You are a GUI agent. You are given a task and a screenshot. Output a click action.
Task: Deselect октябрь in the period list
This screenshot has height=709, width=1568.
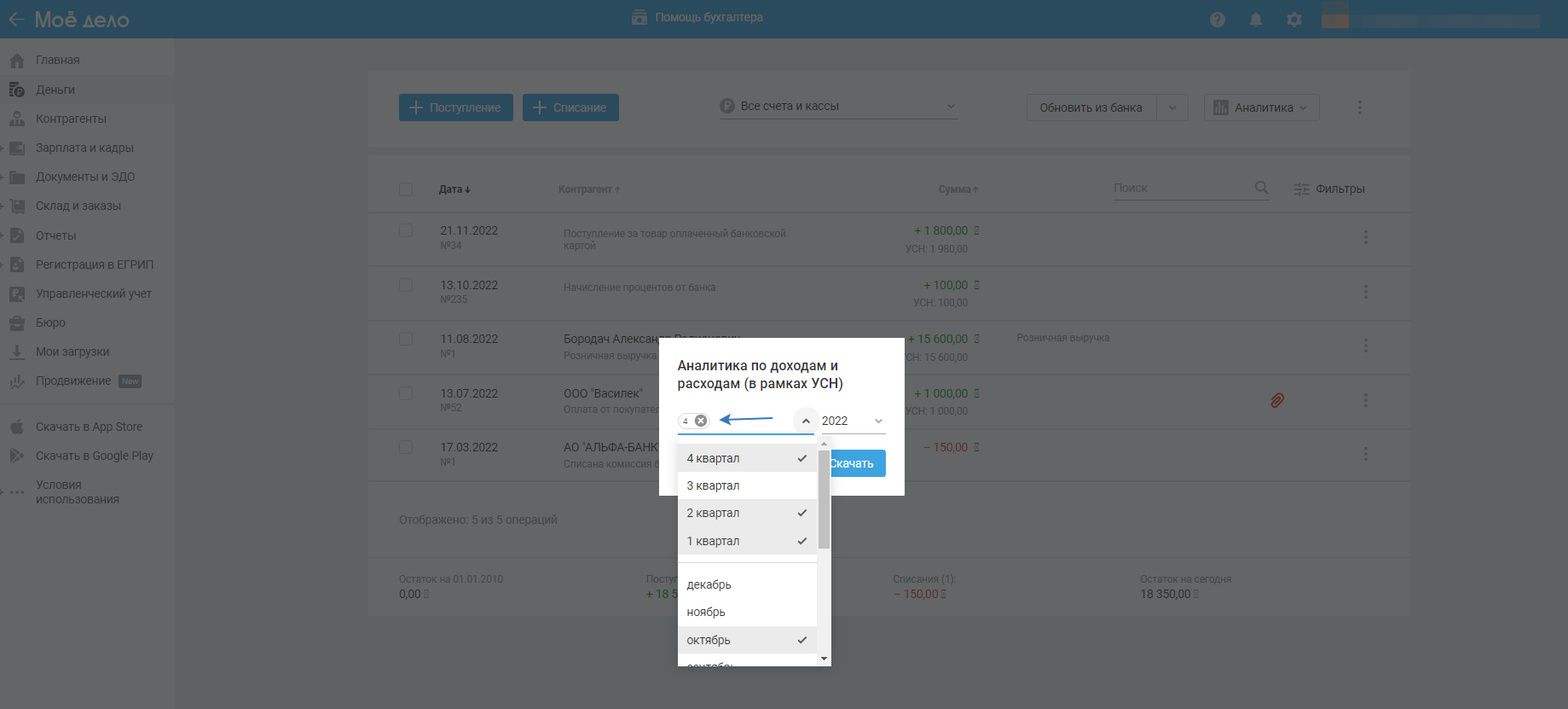pyautogui.click(x=747, y=640)
